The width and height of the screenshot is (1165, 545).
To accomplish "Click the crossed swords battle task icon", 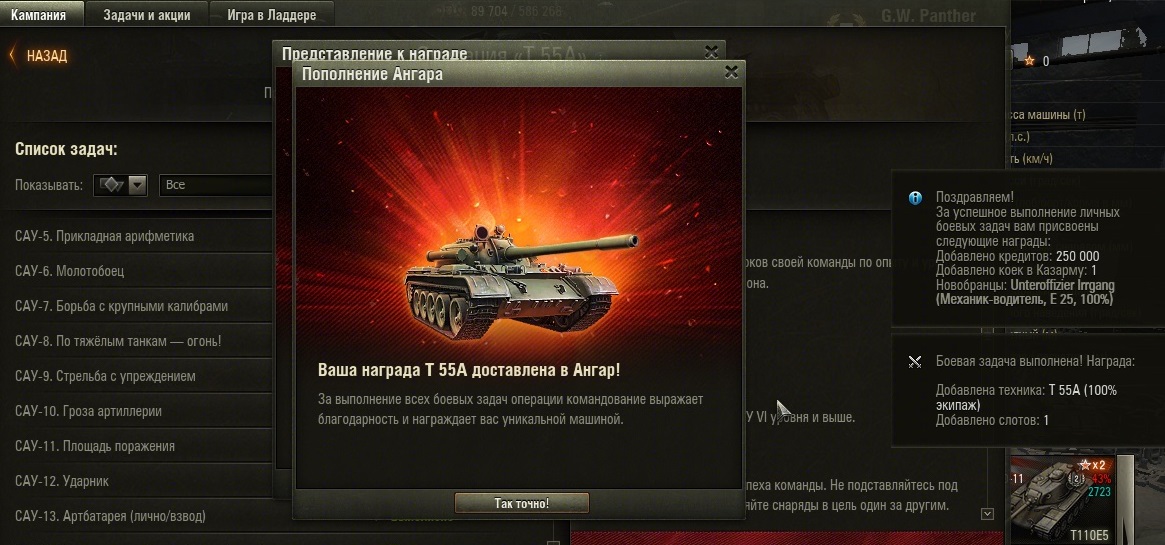I will 915,362.
